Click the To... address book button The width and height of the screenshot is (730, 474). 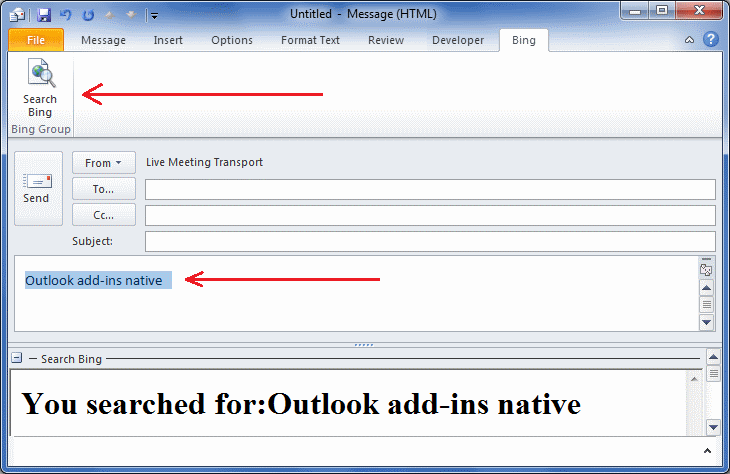click(x=104, y=189)
